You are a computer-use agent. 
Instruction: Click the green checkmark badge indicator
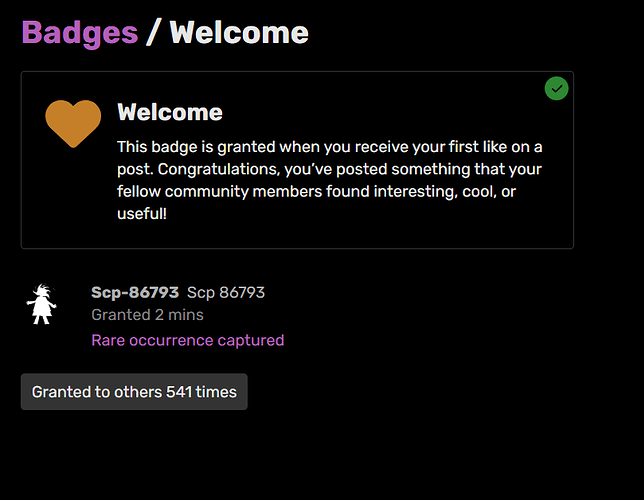click(x=557, y=88)
